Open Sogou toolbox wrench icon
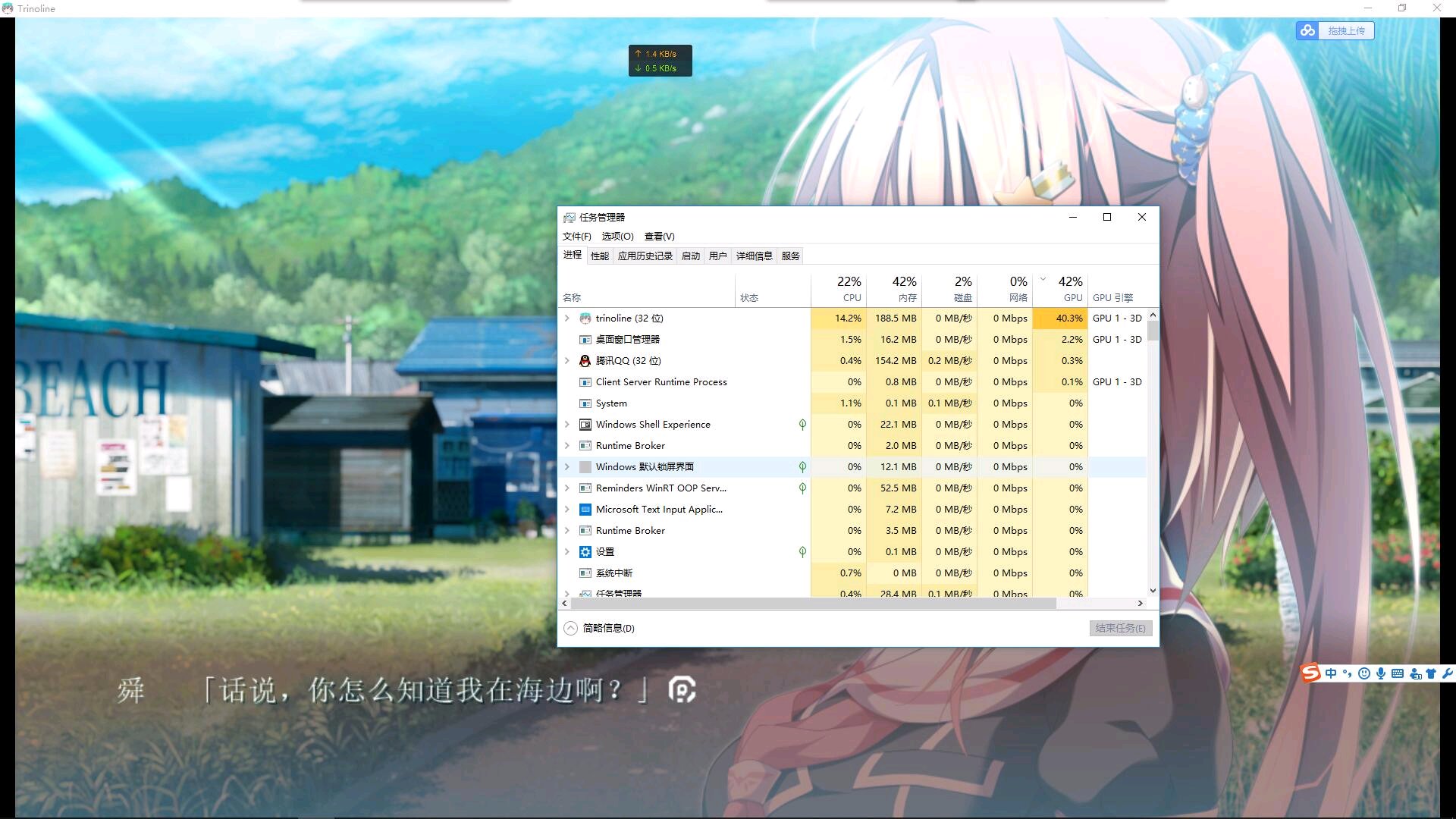The width and height of the screenshot is (1456, 819). click(1447, 673)
